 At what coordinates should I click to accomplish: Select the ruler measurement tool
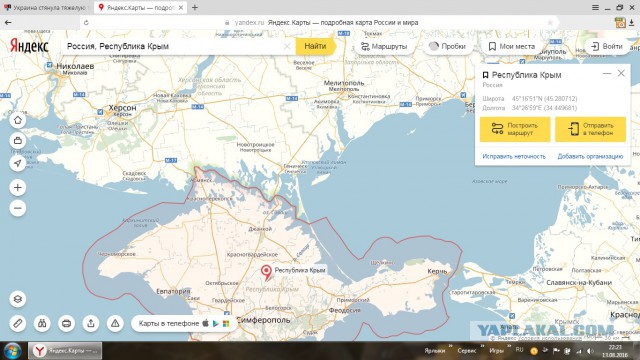18,324
